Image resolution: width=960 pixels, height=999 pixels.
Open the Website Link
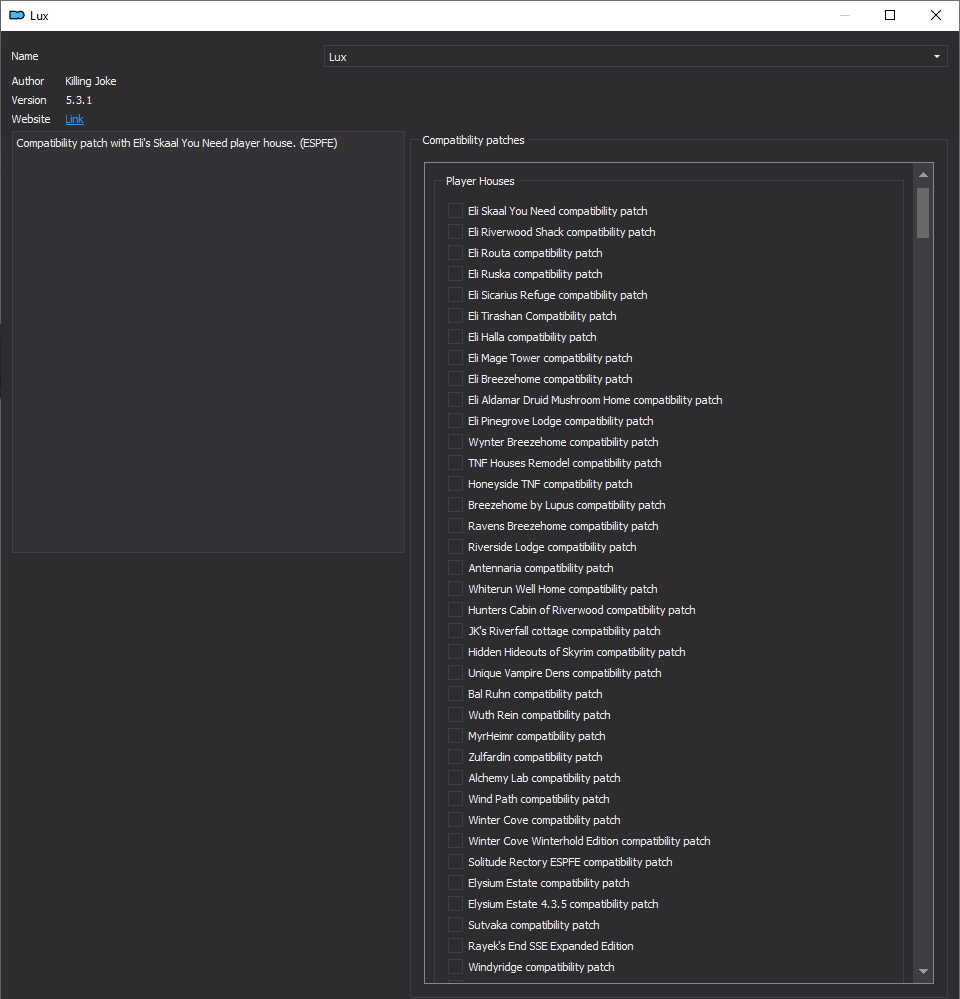coord(75,119)
